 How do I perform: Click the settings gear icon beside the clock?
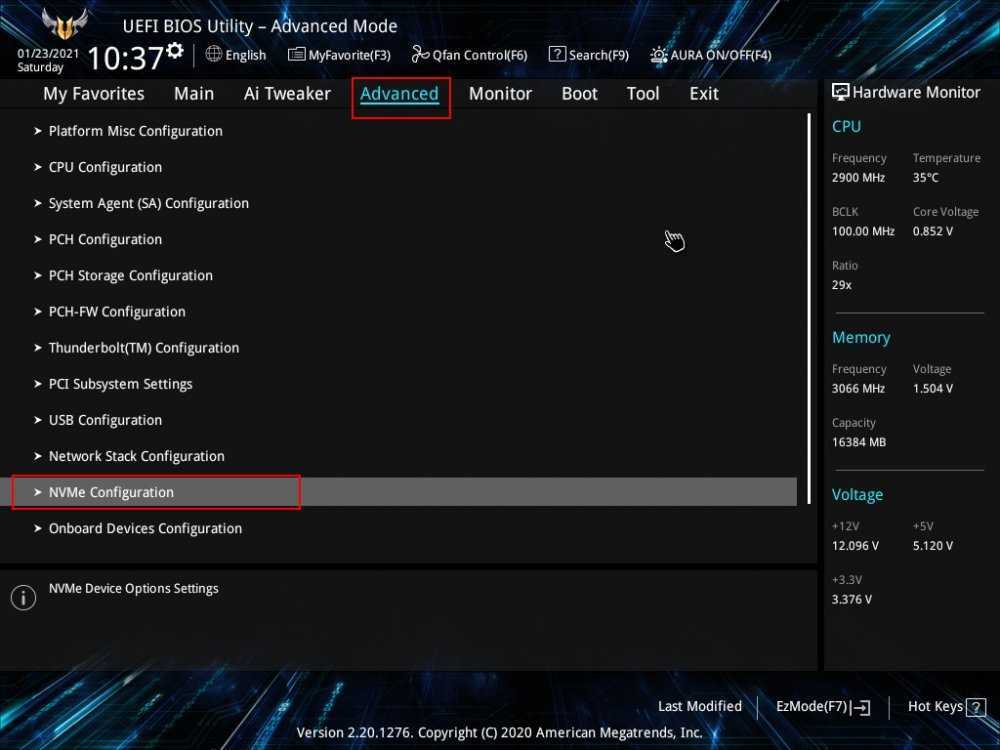coord(175,50)
